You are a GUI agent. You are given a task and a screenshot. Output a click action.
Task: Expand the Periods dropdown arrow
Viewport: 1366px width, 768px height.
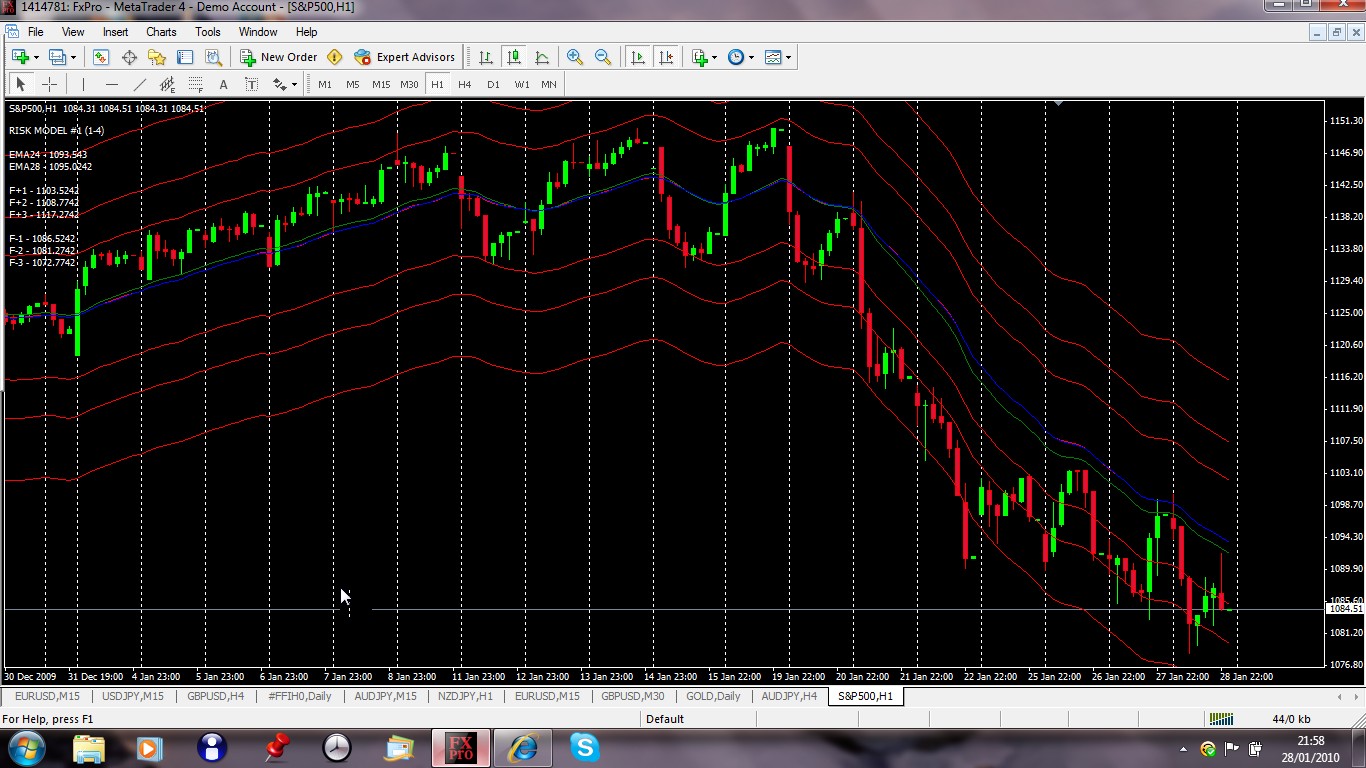click(x=751, y=57)
